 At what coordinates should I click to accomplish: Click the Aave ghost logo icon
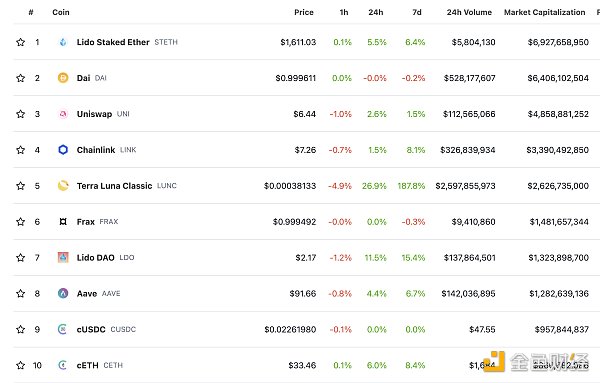coord(63,293)
